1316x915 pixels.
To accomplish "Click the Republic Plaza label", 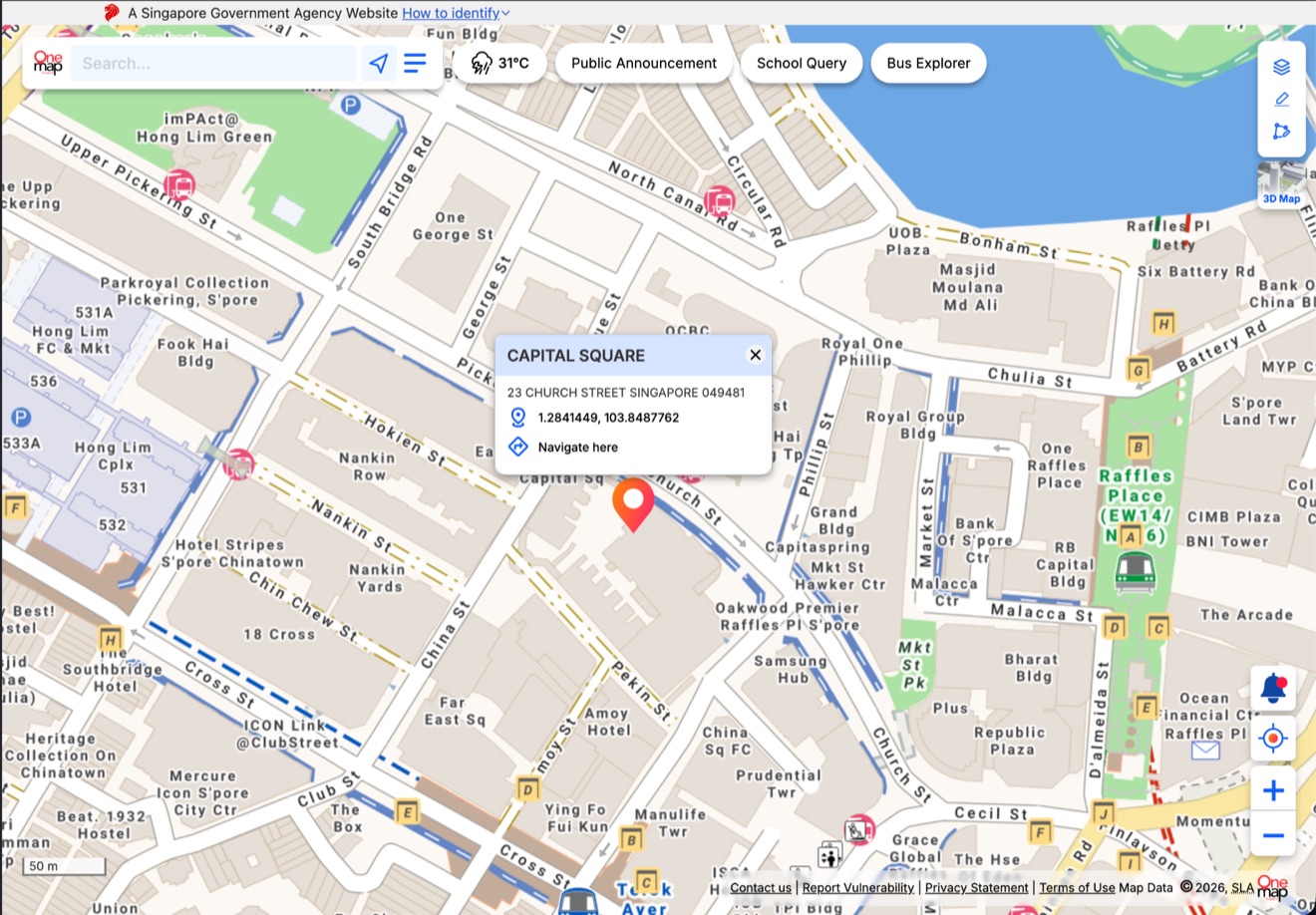I will point(1011,741).
